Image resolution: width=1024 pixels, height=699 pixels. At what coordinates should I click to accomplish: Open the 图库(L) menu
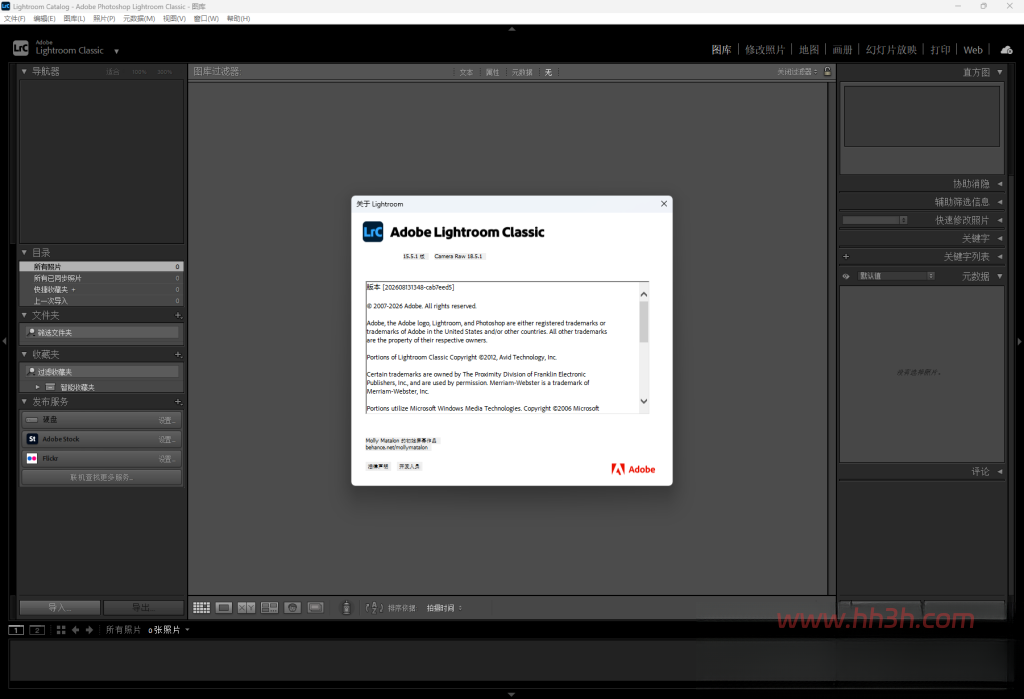pos(74,18)
